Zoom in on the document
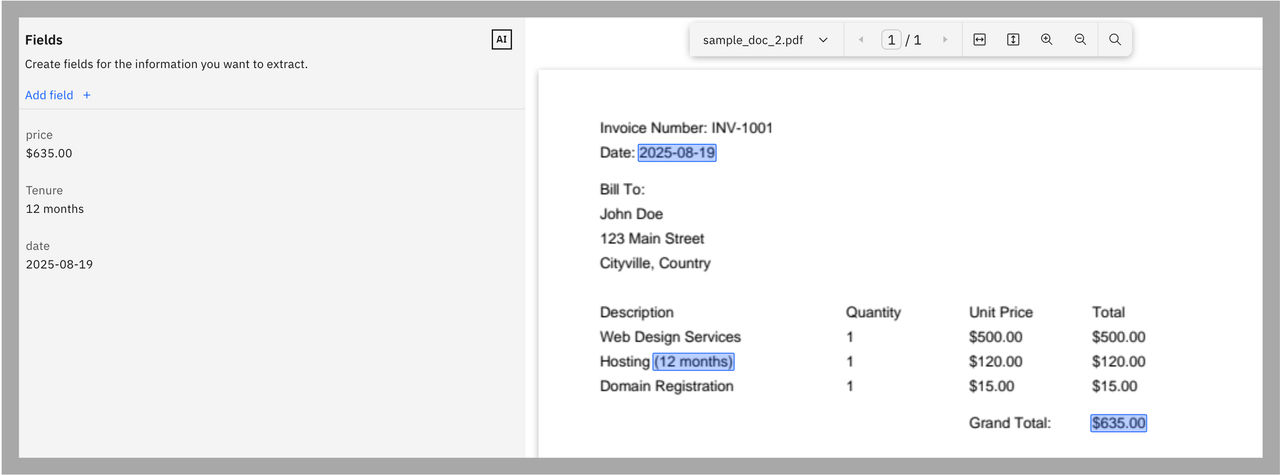The height and width of the screenshot is (475, 1280). click(x=1047, y=40)
